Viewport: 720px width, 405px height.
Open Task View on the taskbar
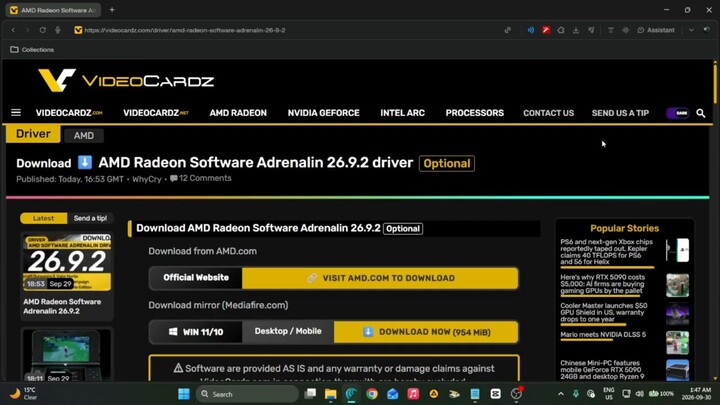pyautogui.click(x=310, y=394)
